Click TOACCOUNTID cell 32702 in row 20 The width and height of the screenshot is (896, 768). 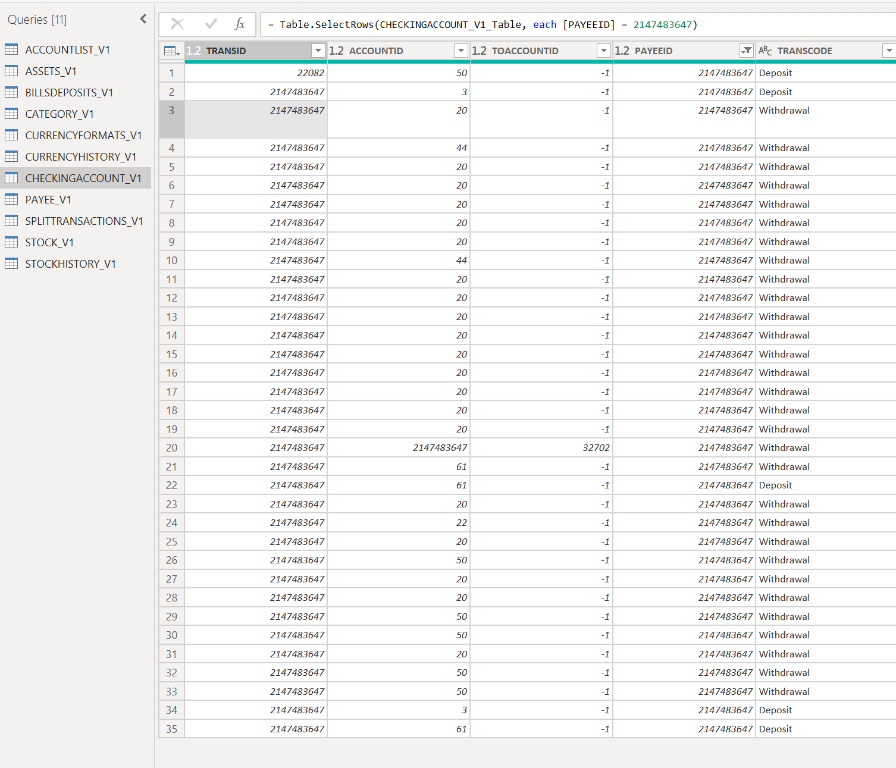(541, 448)
